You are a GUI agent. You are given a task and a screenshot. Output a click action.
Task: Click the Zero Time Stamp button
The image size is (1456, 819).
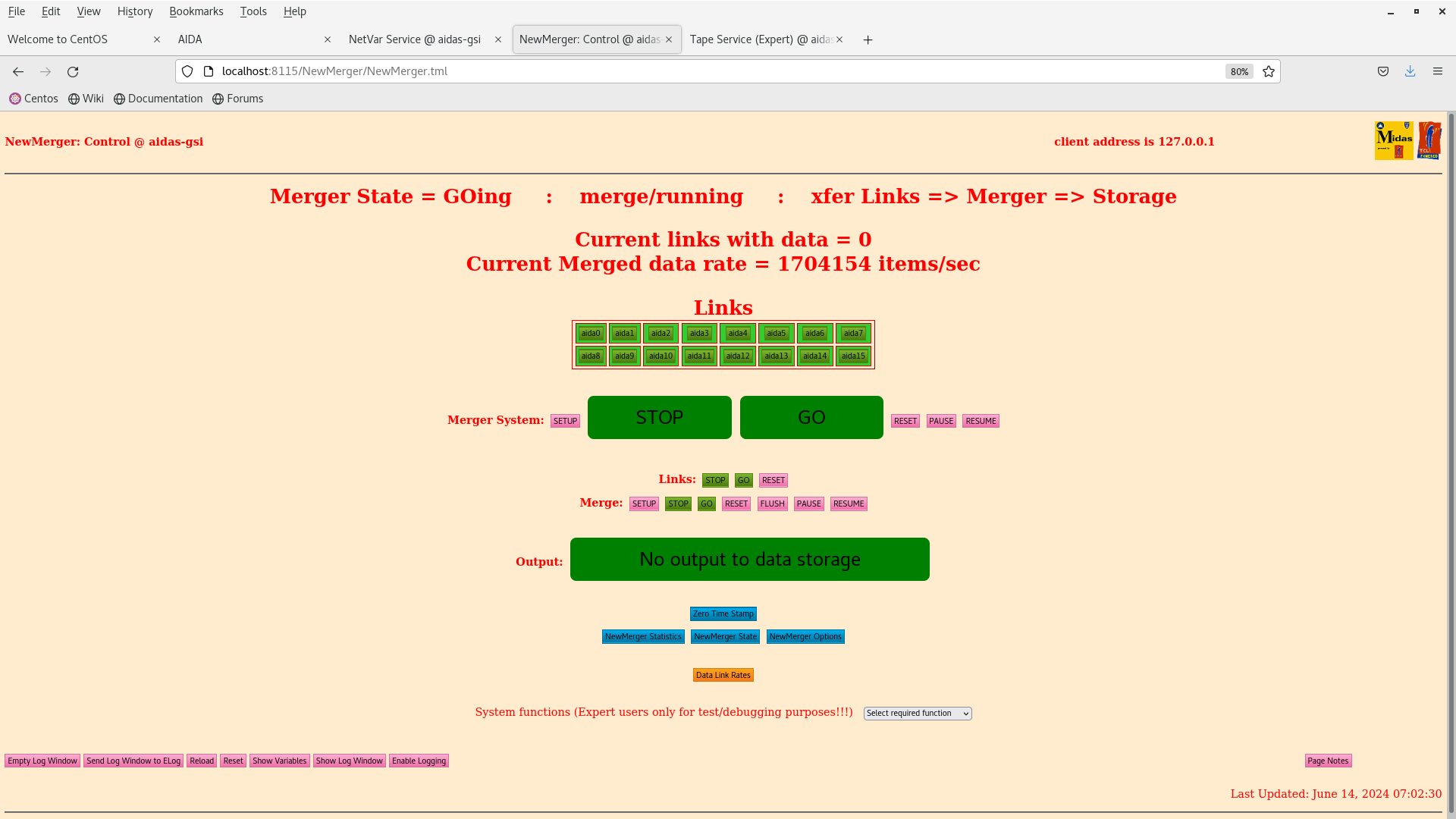coord(722,613)
